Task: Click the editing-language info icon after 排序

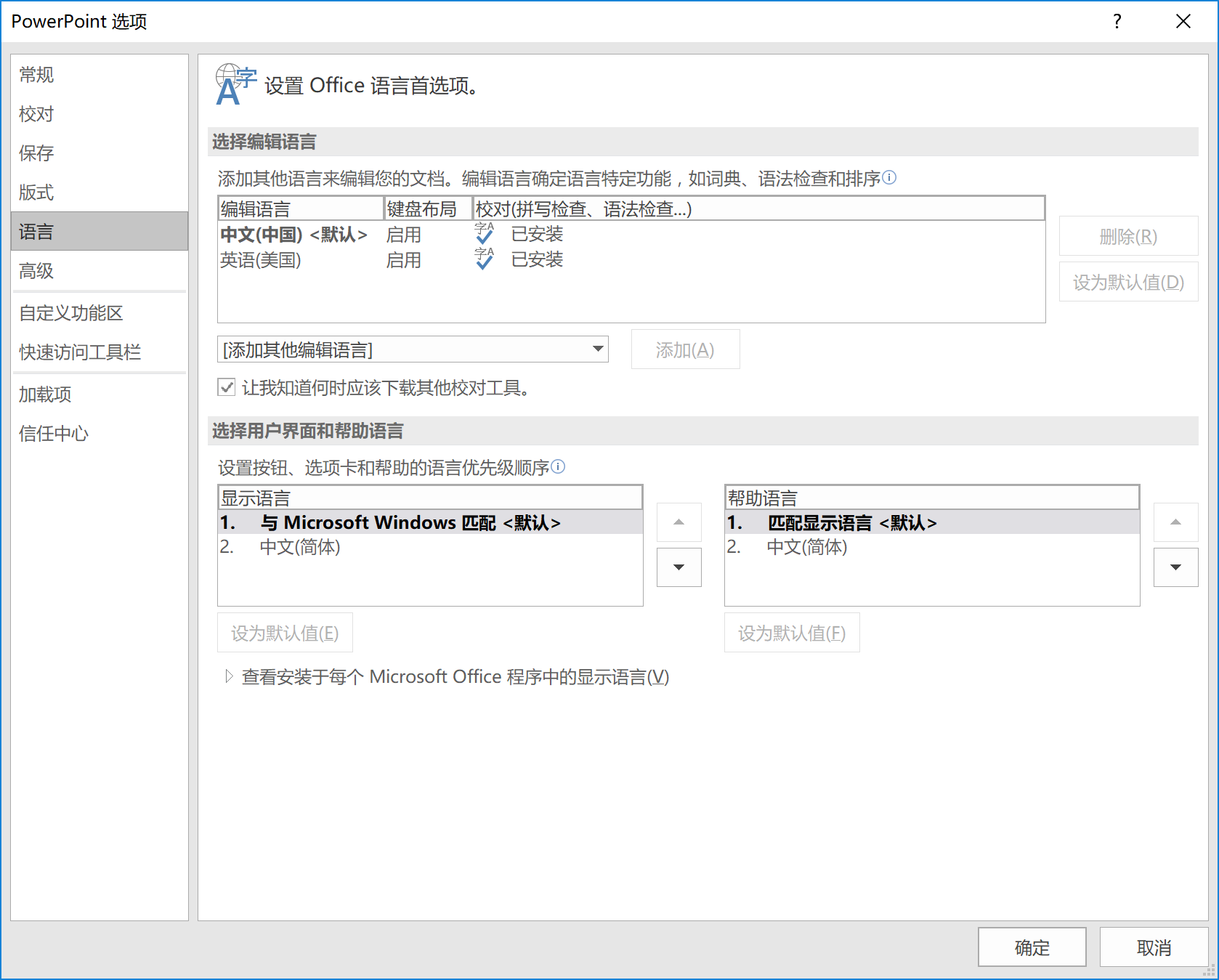Action: (889, 177)
